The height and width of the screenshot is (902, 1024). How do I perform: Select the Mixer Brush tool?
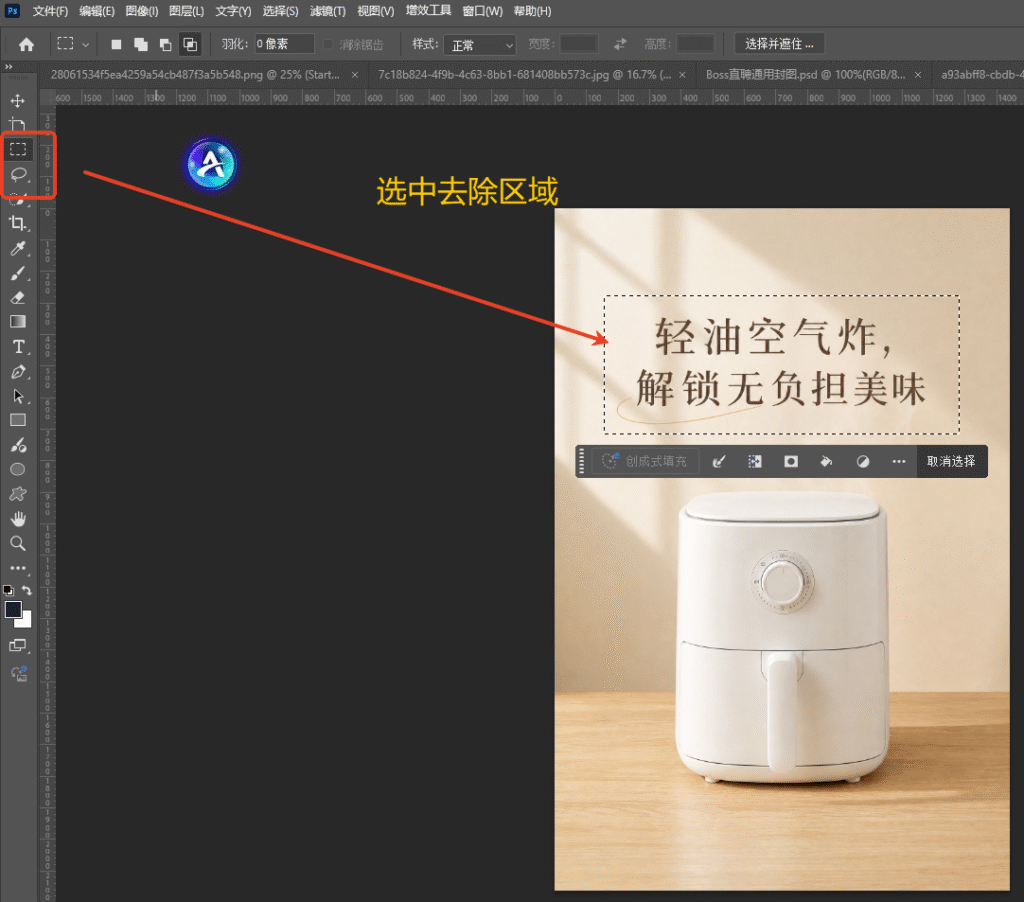coord(18,445)
